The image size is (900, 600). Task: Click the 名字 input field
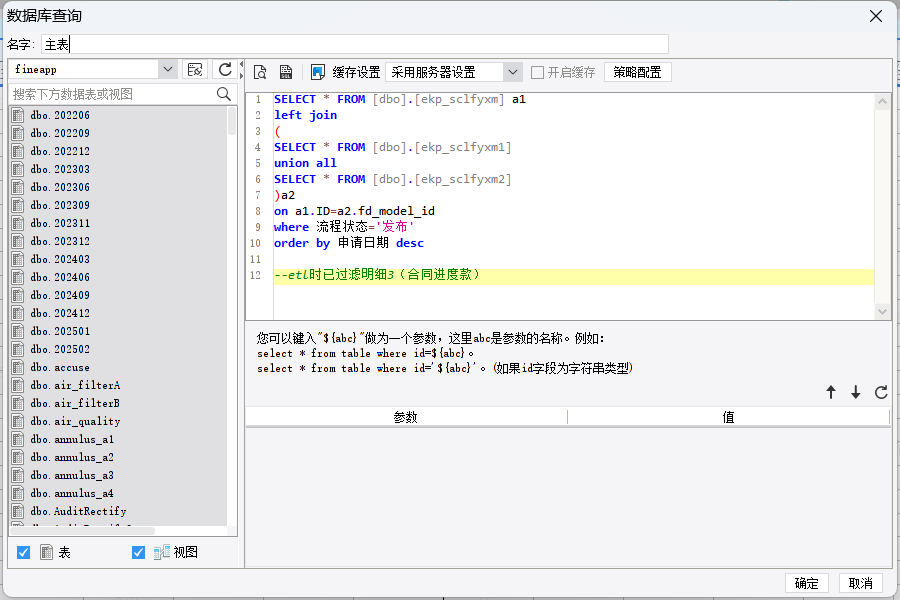pos(355,44)
